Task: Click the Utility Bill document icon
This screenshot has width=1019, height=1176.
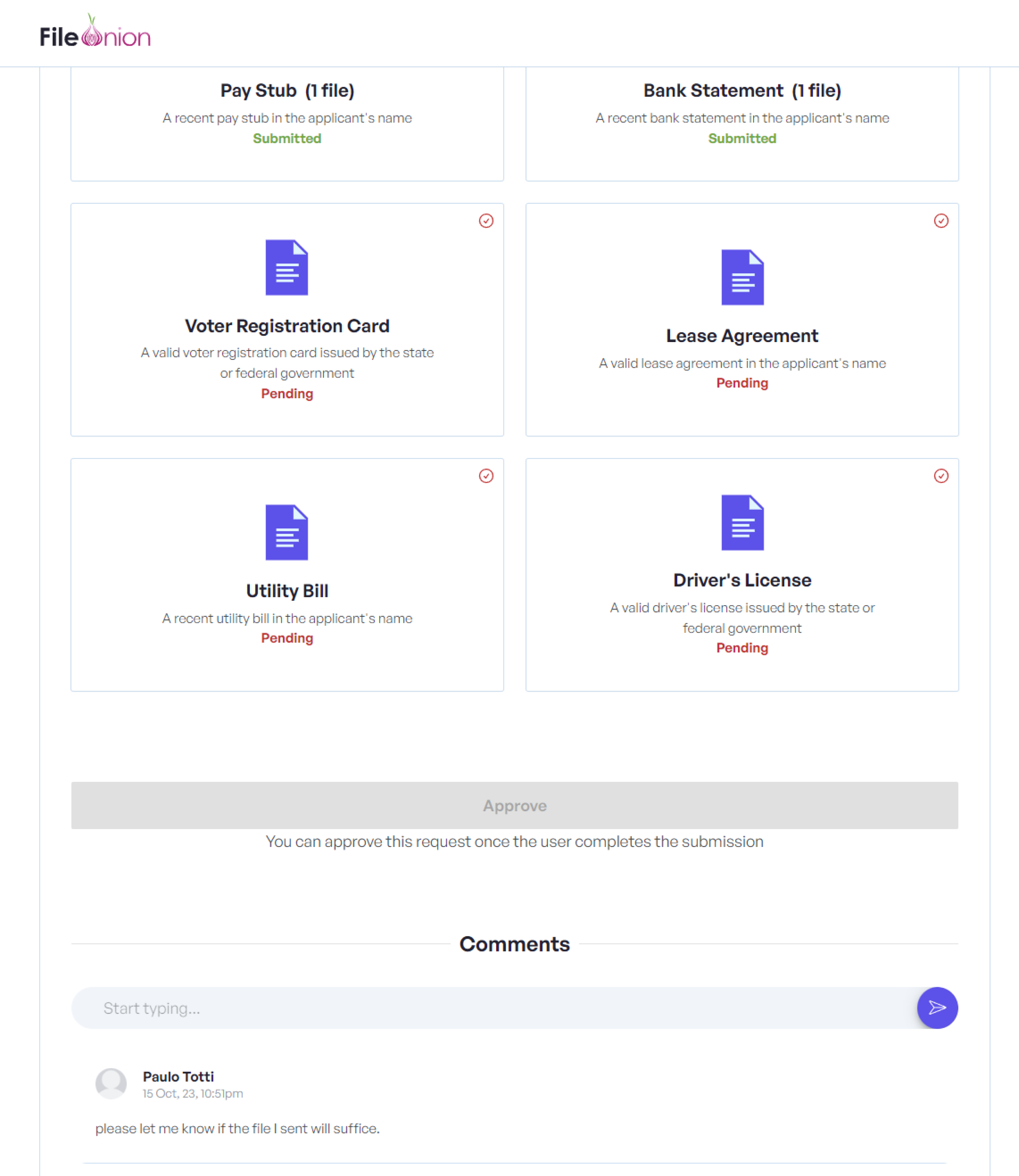Action: (287, 532)
